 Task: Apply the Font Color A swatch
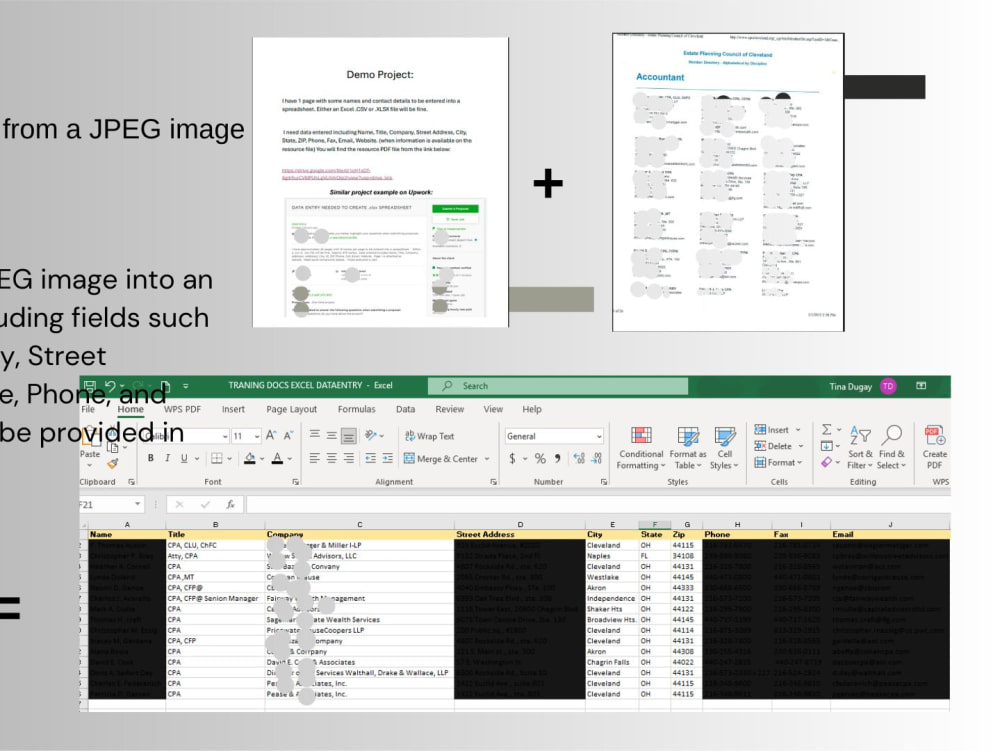click(x=277, y=458)
